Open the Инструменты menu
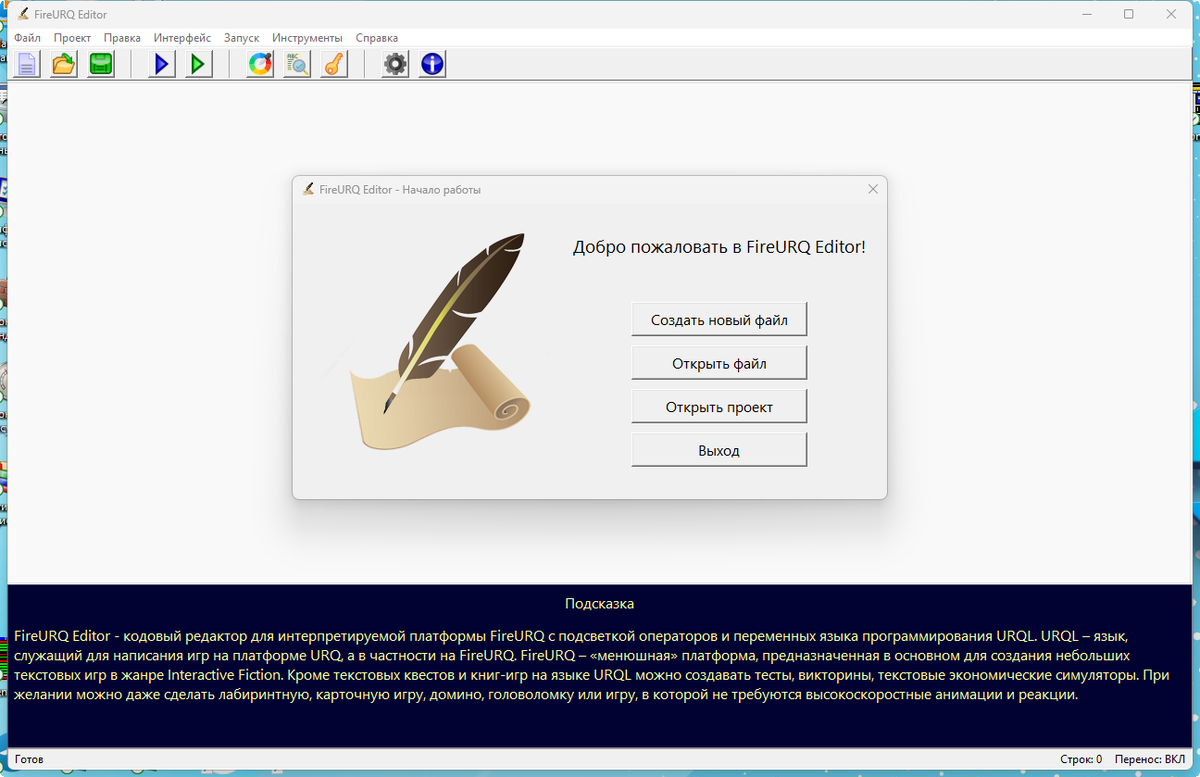This screenshot has width=1200, height=777. pos(307,37)
